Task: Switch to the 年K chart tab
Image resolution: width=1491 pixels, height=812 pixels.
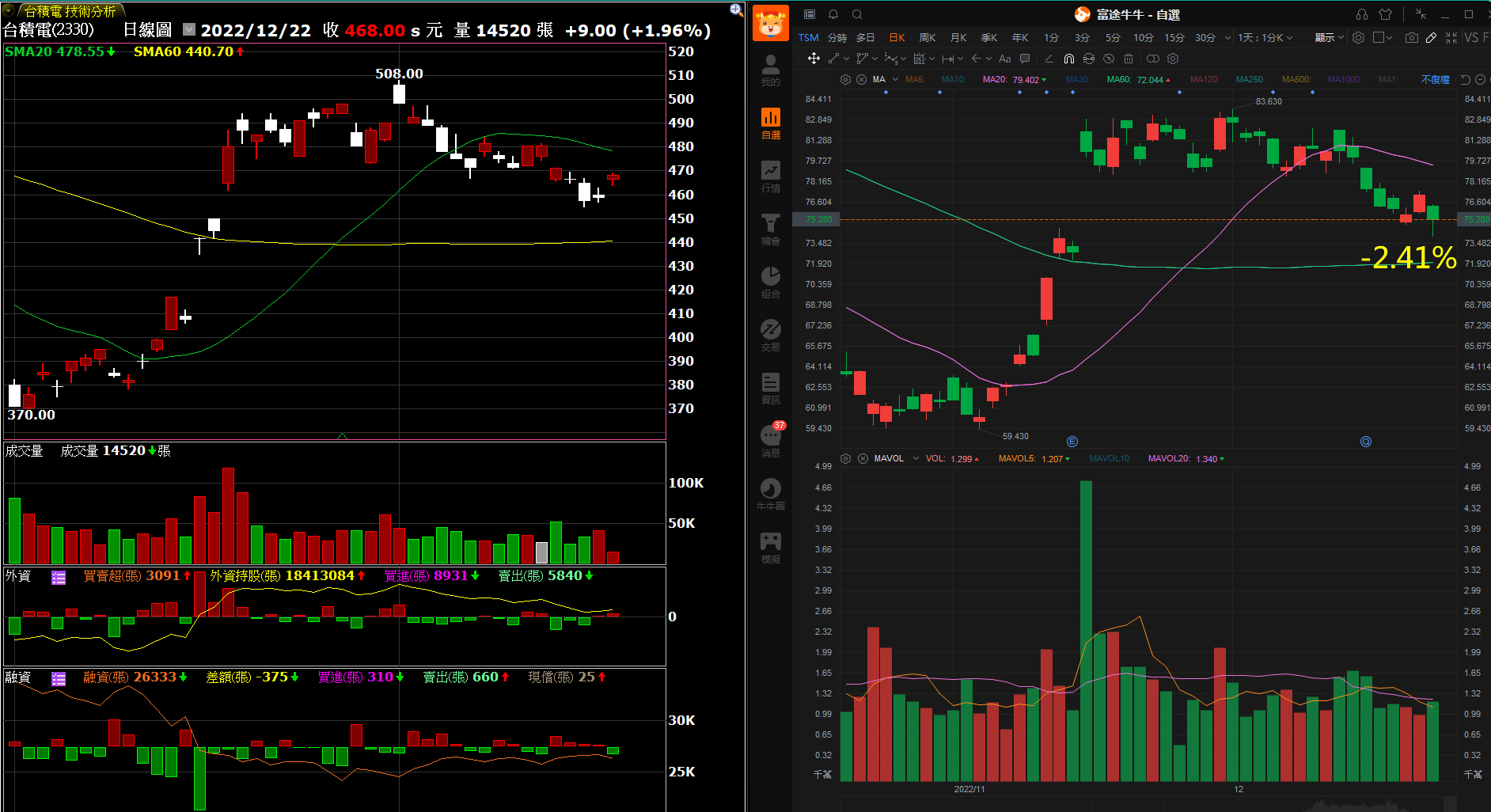Action: [1020, 37]
